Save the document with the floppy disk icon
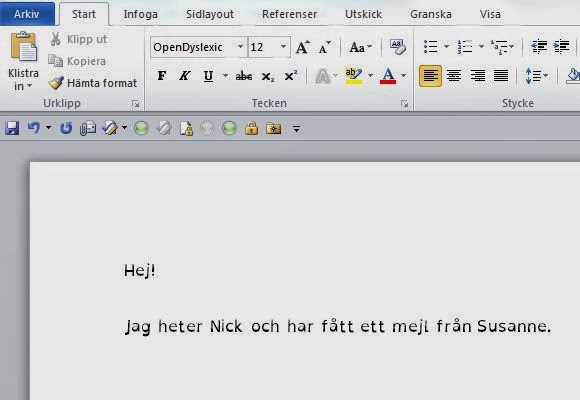Screen dimensions: 580x400 point(12,128)
